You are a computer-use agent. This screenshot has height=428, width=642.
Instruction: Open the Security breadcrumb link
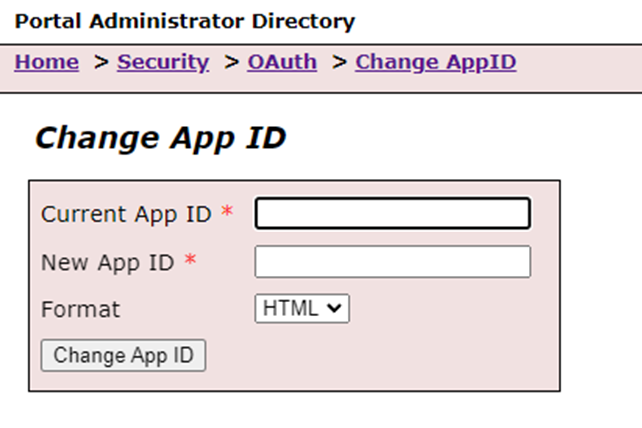click(163, 62)
